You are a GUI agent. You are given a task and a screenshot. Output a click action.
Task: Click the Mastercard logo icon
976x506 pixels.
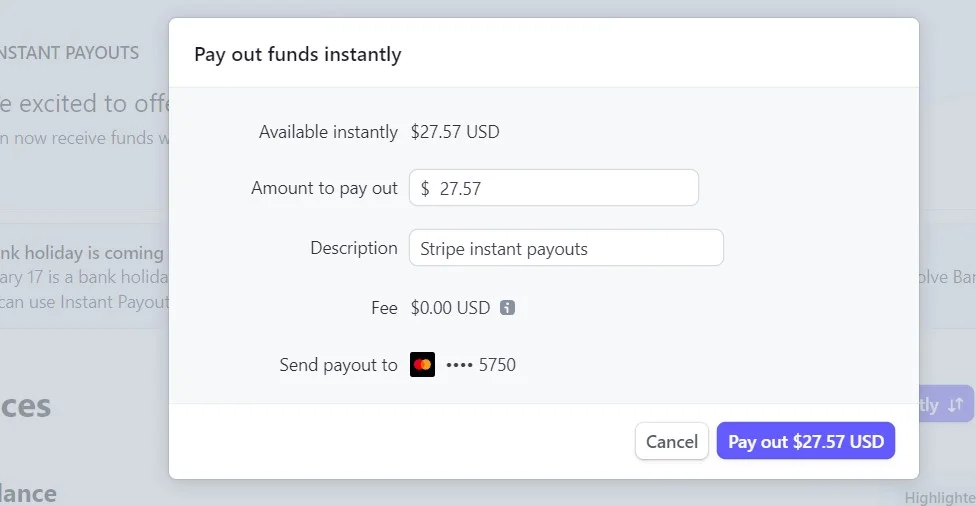pyautogui.click(x=422, y=365)
